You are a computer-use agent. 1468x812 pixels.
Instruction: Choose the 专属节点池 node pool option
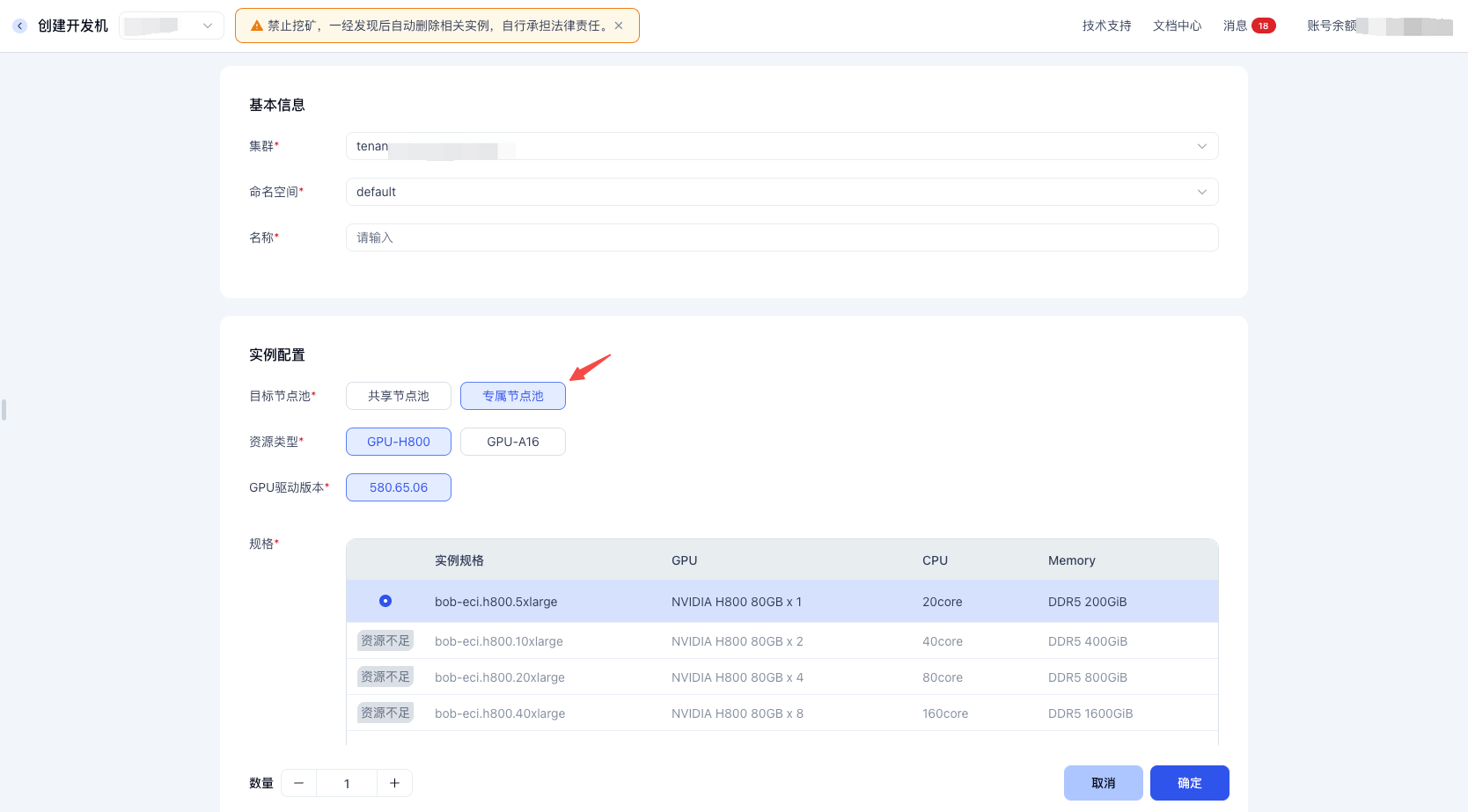[513, 396]
